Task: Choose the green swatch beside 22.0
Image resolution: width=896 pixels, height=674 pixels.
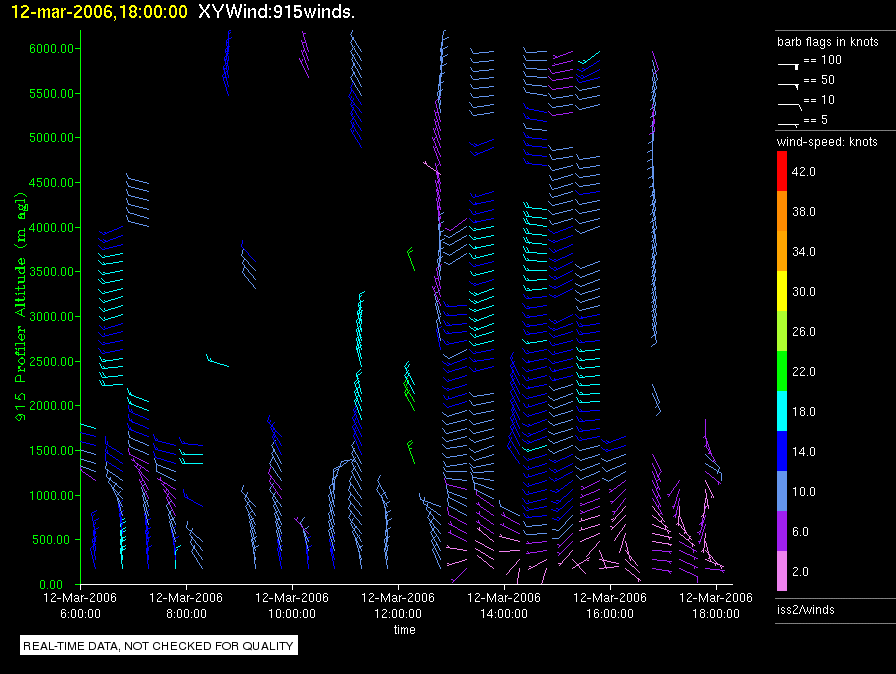Action: click(783, 371)
